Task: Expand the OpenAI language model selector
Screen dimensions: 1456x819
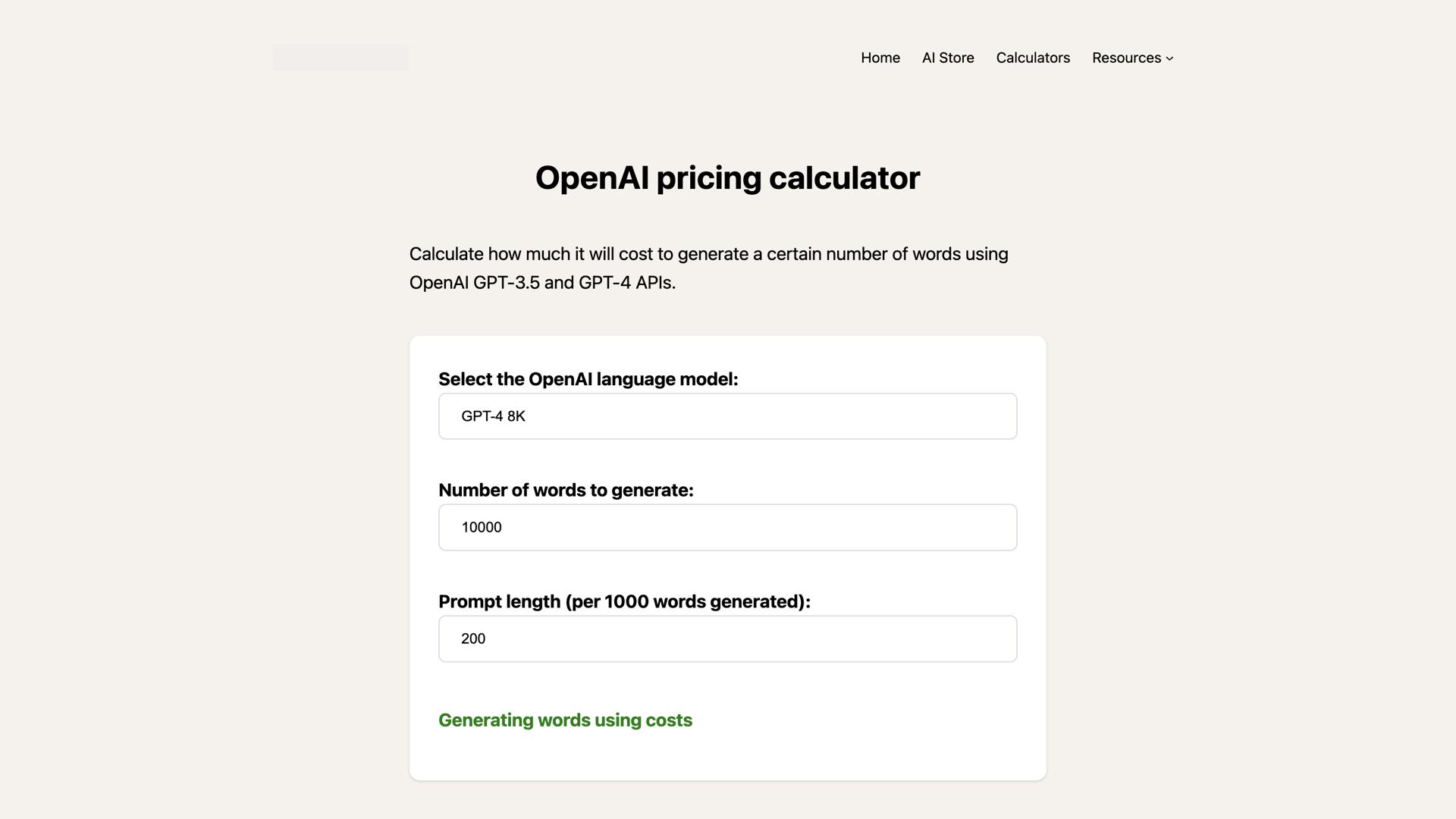Action: click(726, 416)
